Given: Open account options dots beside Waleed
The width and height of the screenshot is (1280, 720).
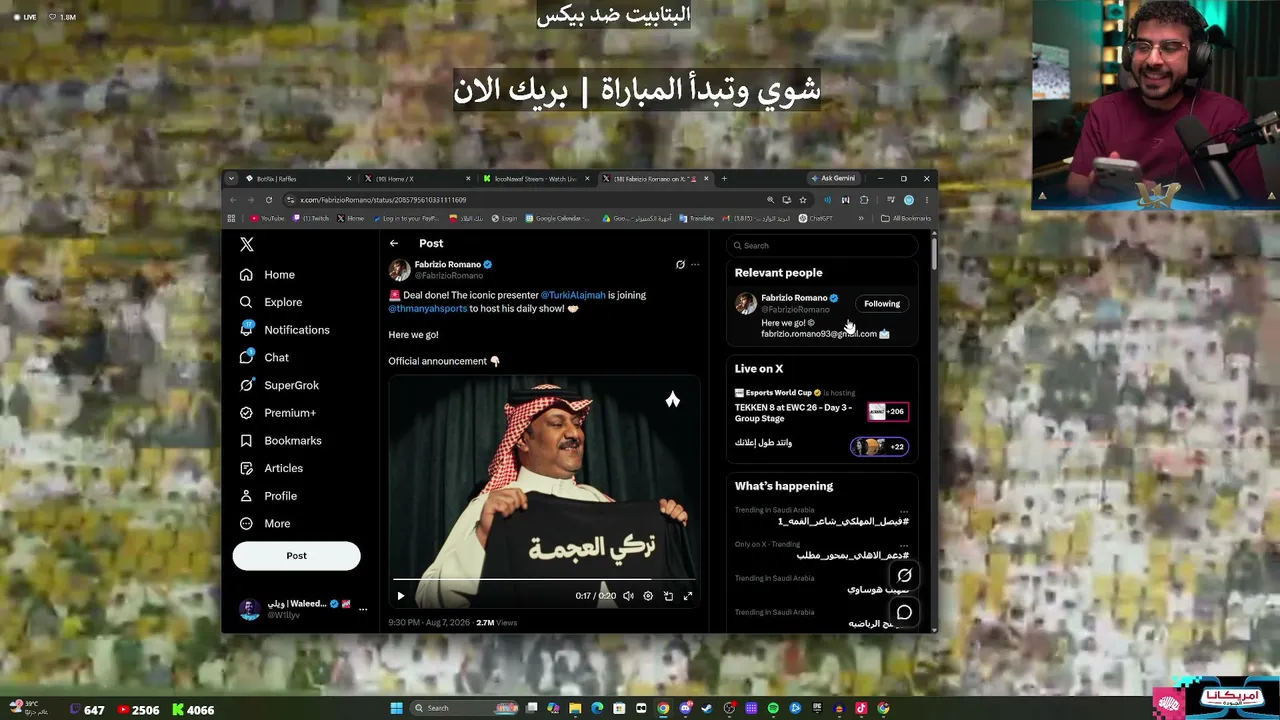Looking at the screenshot, I should tap(363, 609).
